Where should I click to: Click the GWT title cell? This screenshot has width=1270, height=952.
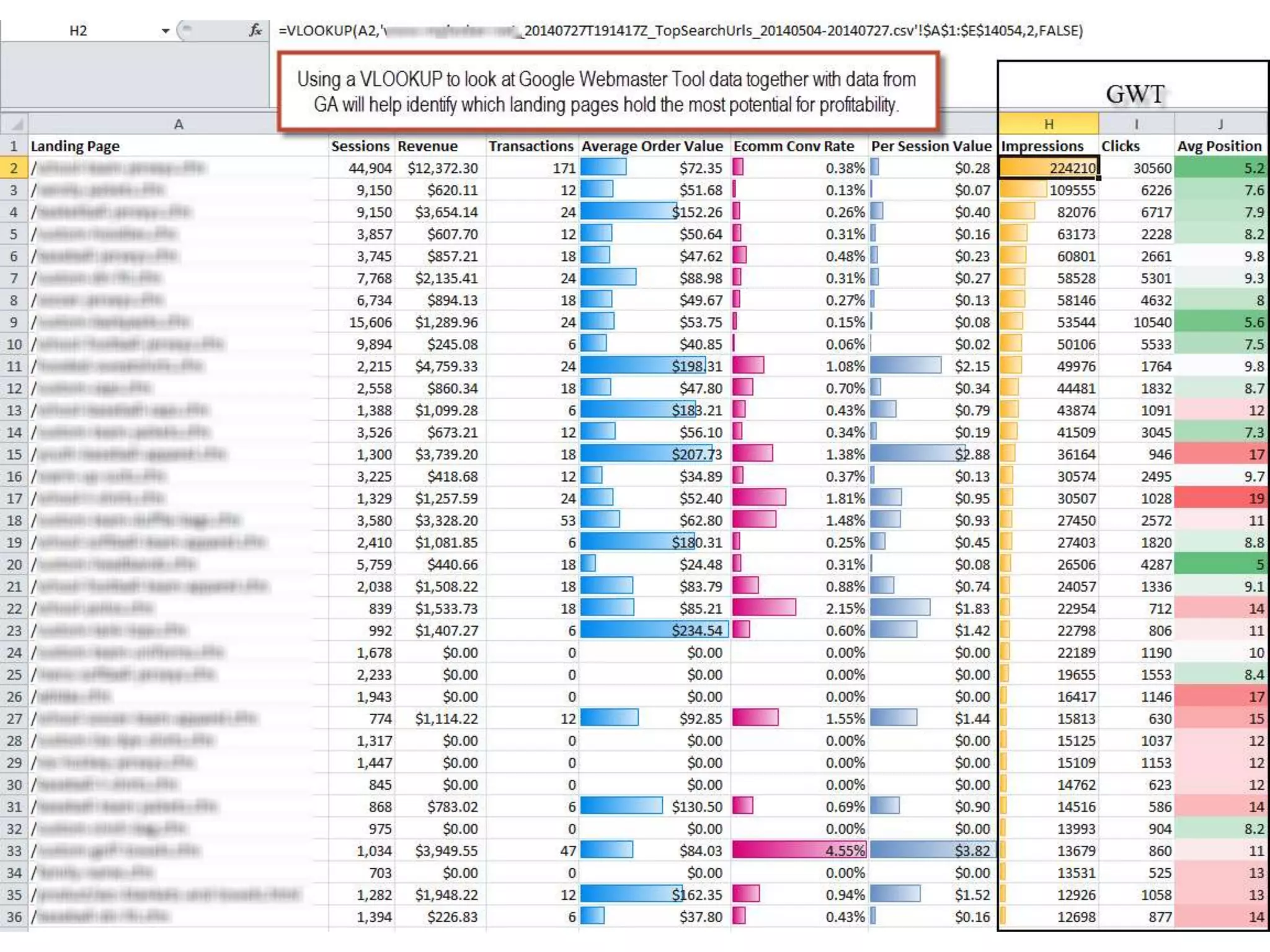click(x=1134, y=93)
